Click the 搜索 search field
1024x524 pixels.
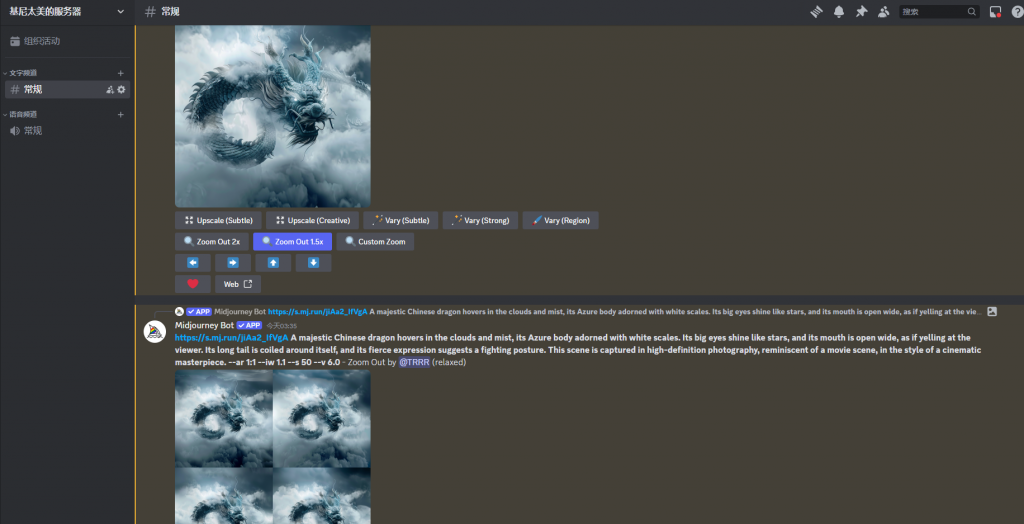pos(939,11)
